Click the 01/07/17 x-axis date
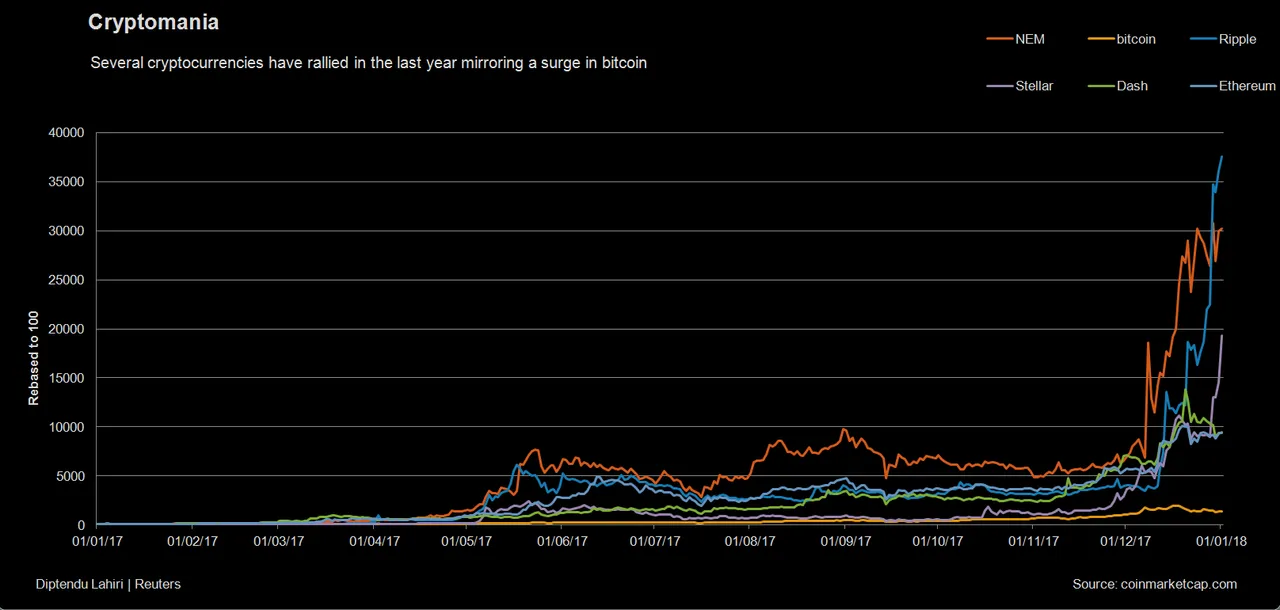Screen dimensions: 1280x610 tap(655, 541)
